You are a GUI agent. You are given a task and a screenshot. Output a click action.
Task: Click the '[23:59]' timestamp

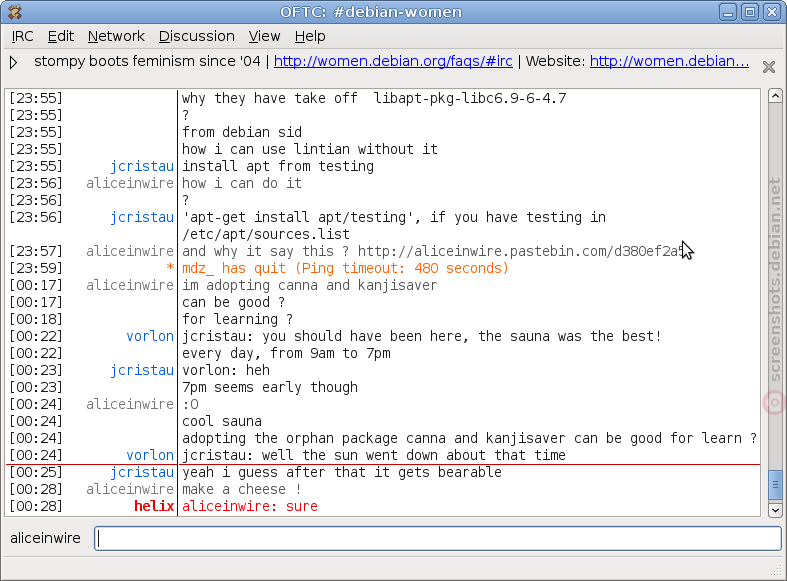click(x=36, y=268)
